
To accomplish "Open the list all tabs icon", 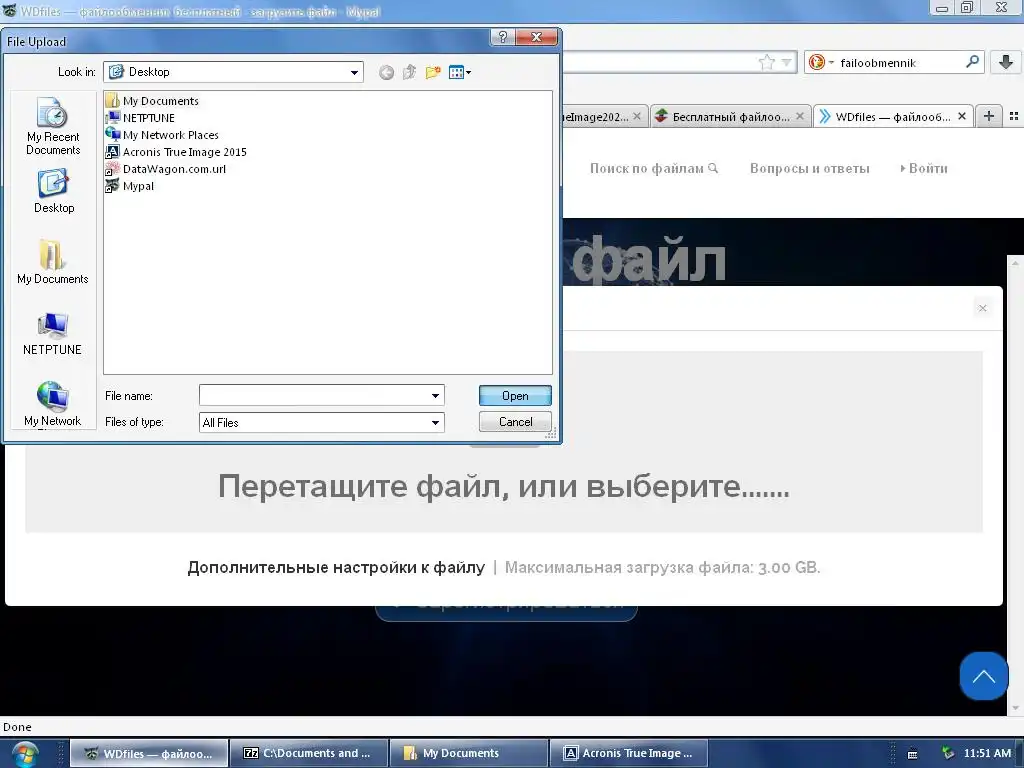I will (x=1014, y=116).
